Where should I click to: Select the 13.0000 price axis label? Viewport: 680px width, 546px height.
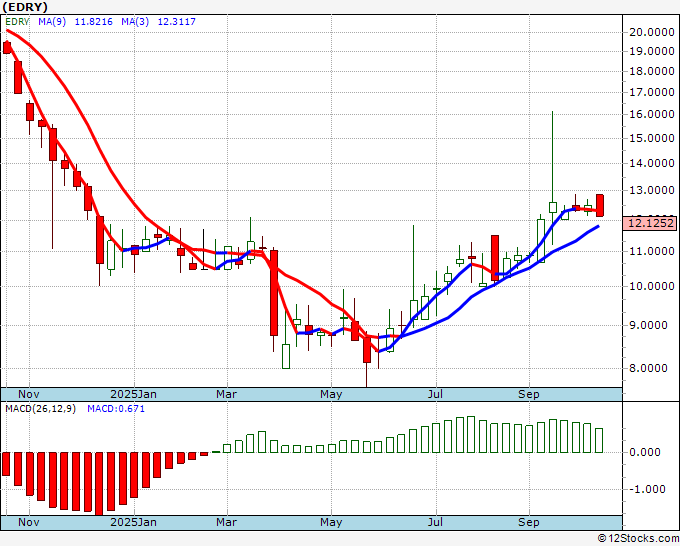(651, 190)
